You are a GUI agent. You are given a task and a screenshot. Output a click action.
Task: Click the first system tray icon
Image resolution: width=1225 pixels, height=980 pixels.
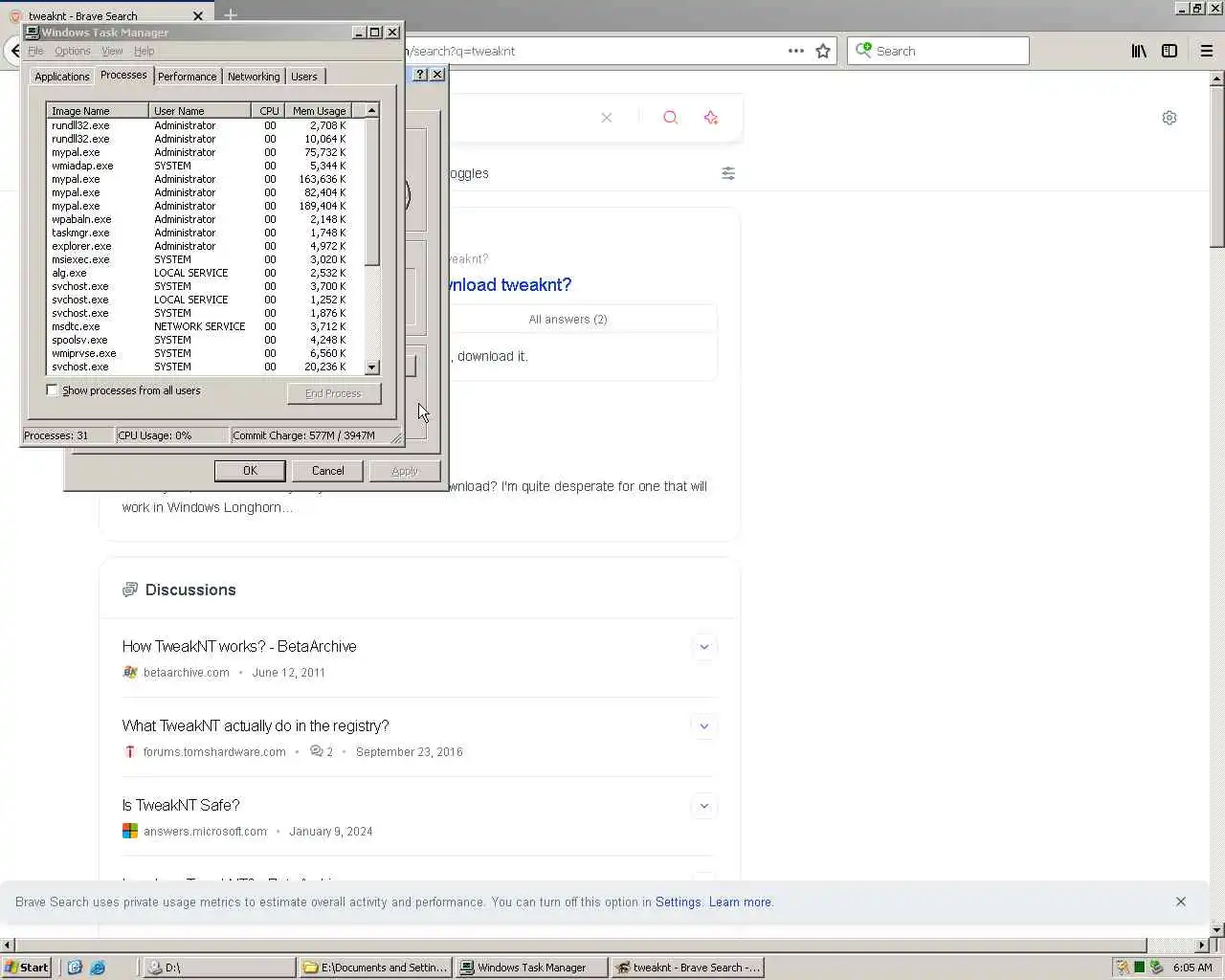point(1123,968)
